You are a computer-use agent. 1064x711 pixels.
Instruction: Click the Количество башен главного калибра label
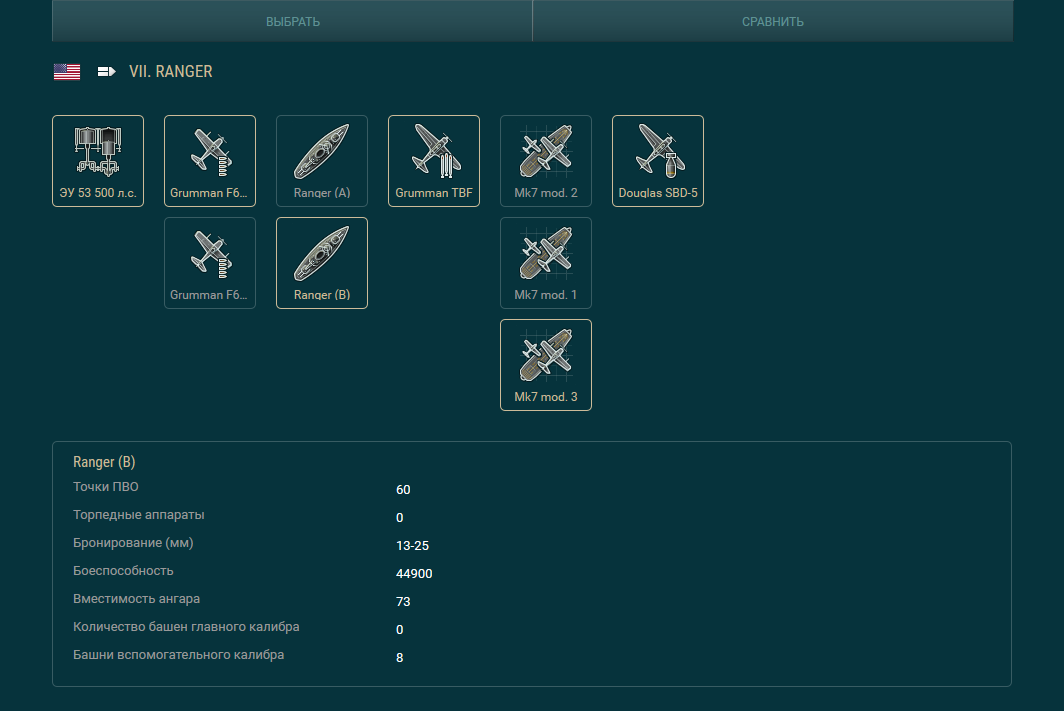click(x=186, y=627)
